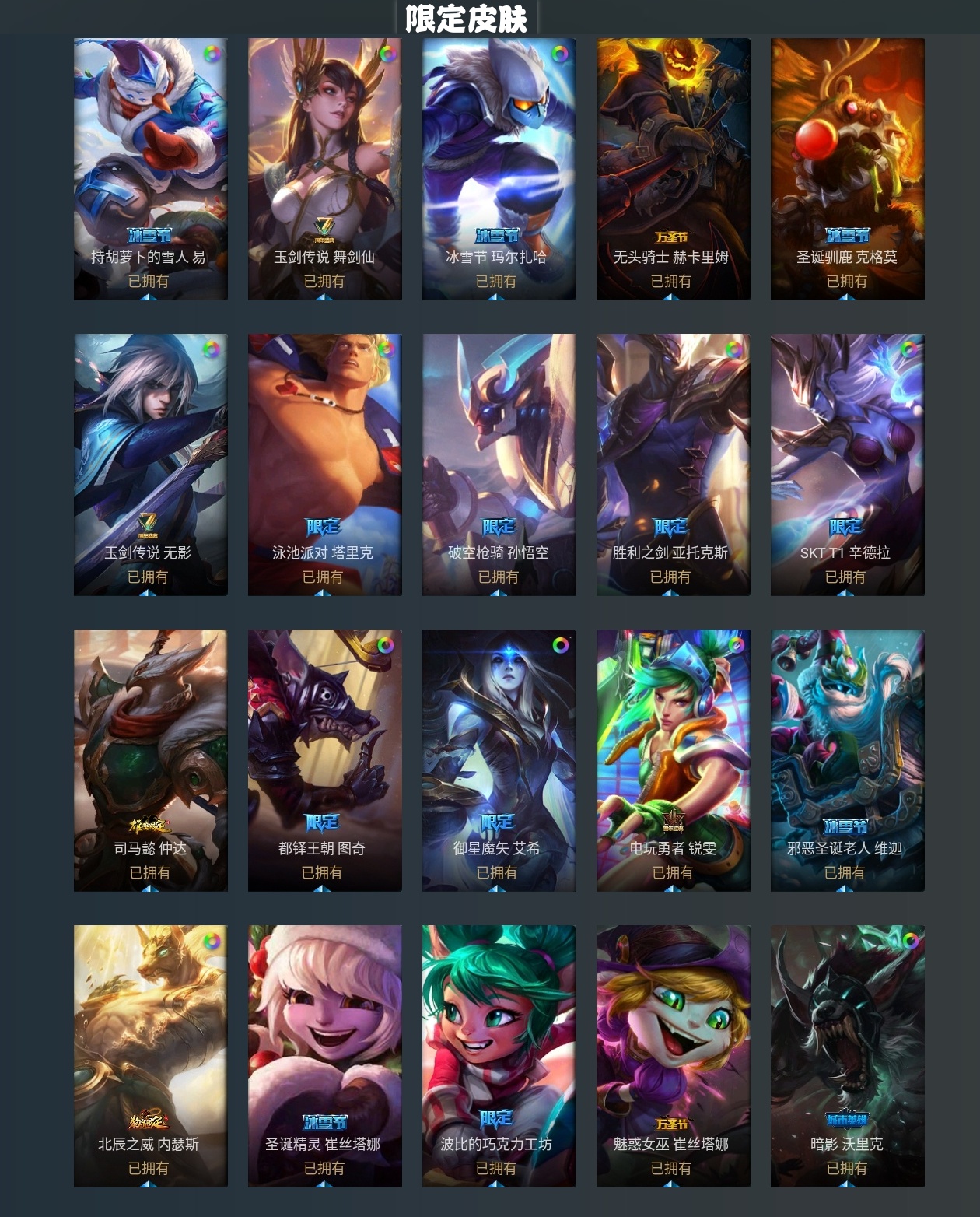Expand the arrow below 玉剑传说 无影

148,593
